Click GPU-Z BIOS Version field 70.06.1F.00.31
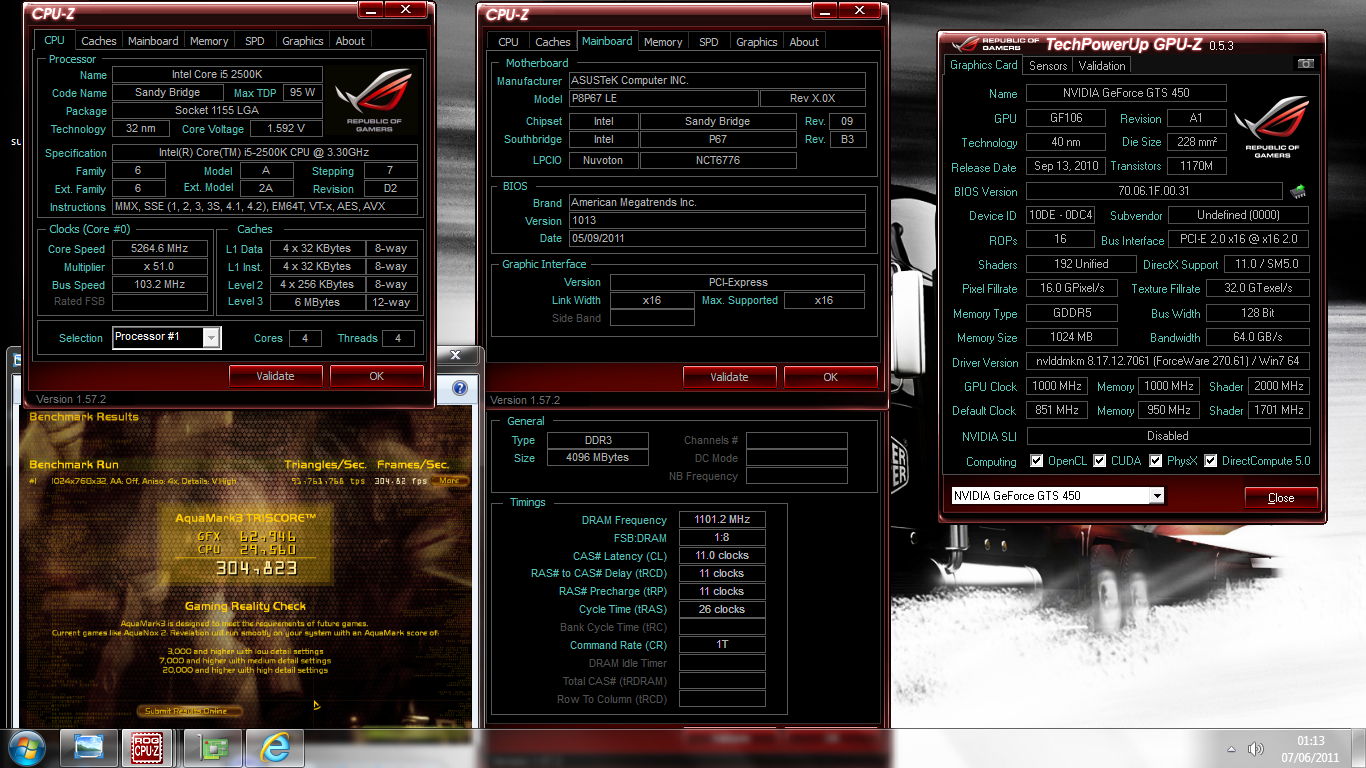Image resolution: width=1366 pixels, height=768 pixels. point(1154,191)
